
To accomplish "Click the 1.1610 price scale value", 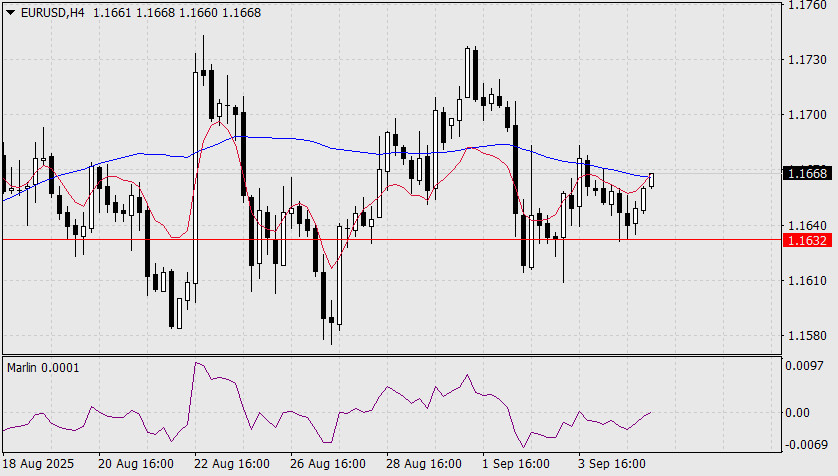I will click(x=807, y=280).
